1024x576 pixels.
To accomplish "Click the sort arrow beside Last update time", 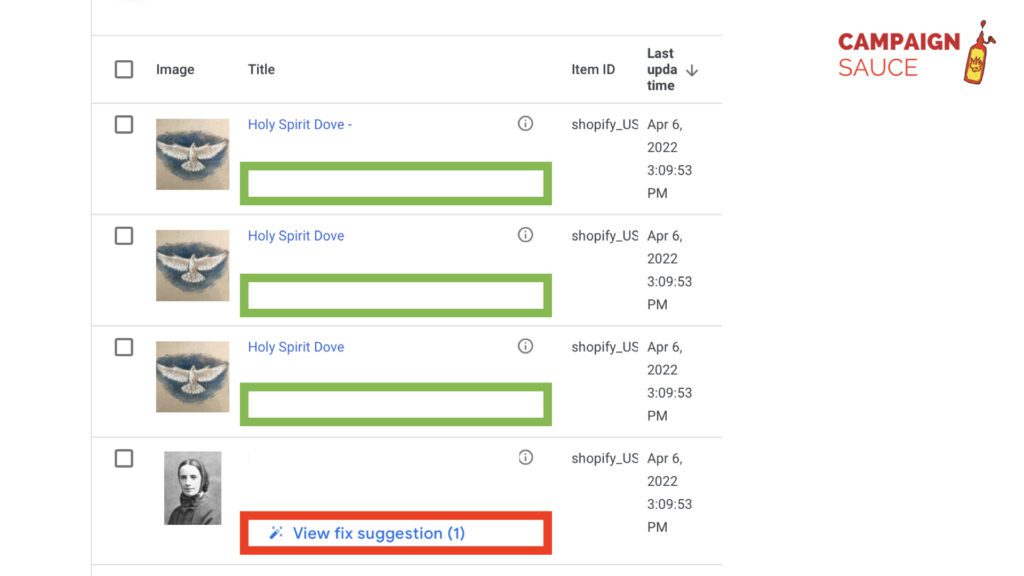I will point(692,70).
